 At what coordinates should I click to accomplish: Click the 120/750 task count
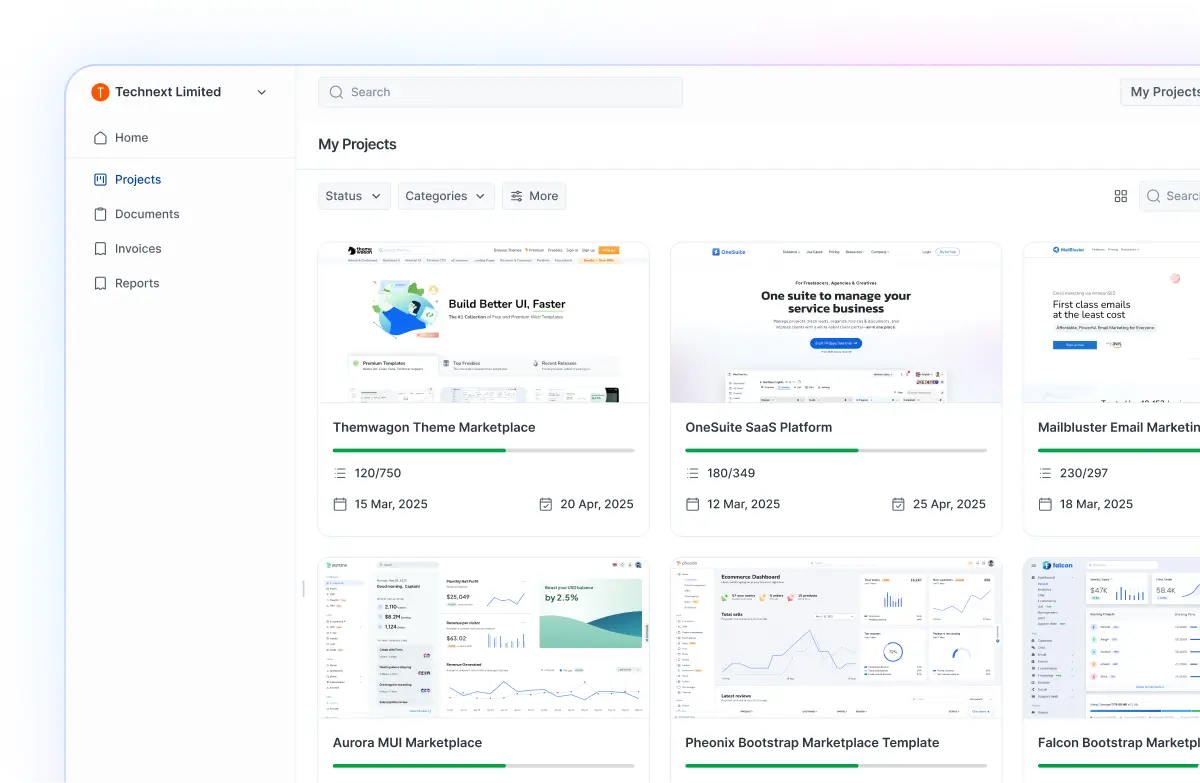pyautogui.click(x=378, y=473)
